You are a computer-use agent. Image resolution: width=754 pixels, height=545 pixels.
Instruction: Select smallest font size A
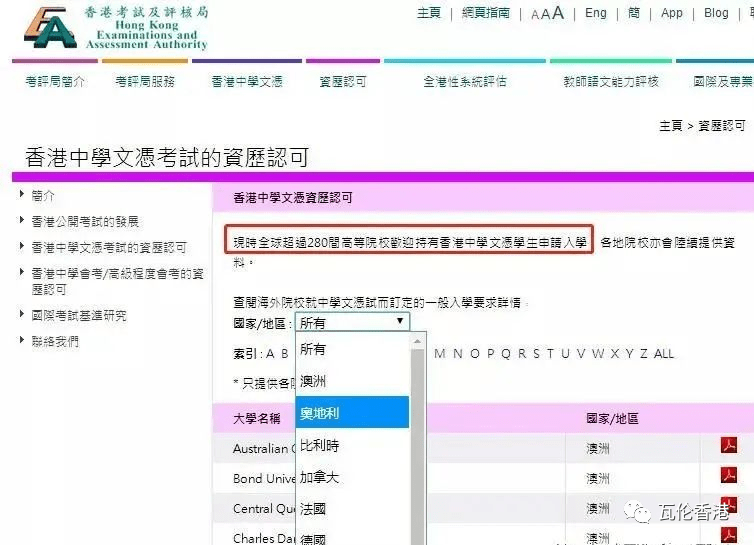click(535, 14)
